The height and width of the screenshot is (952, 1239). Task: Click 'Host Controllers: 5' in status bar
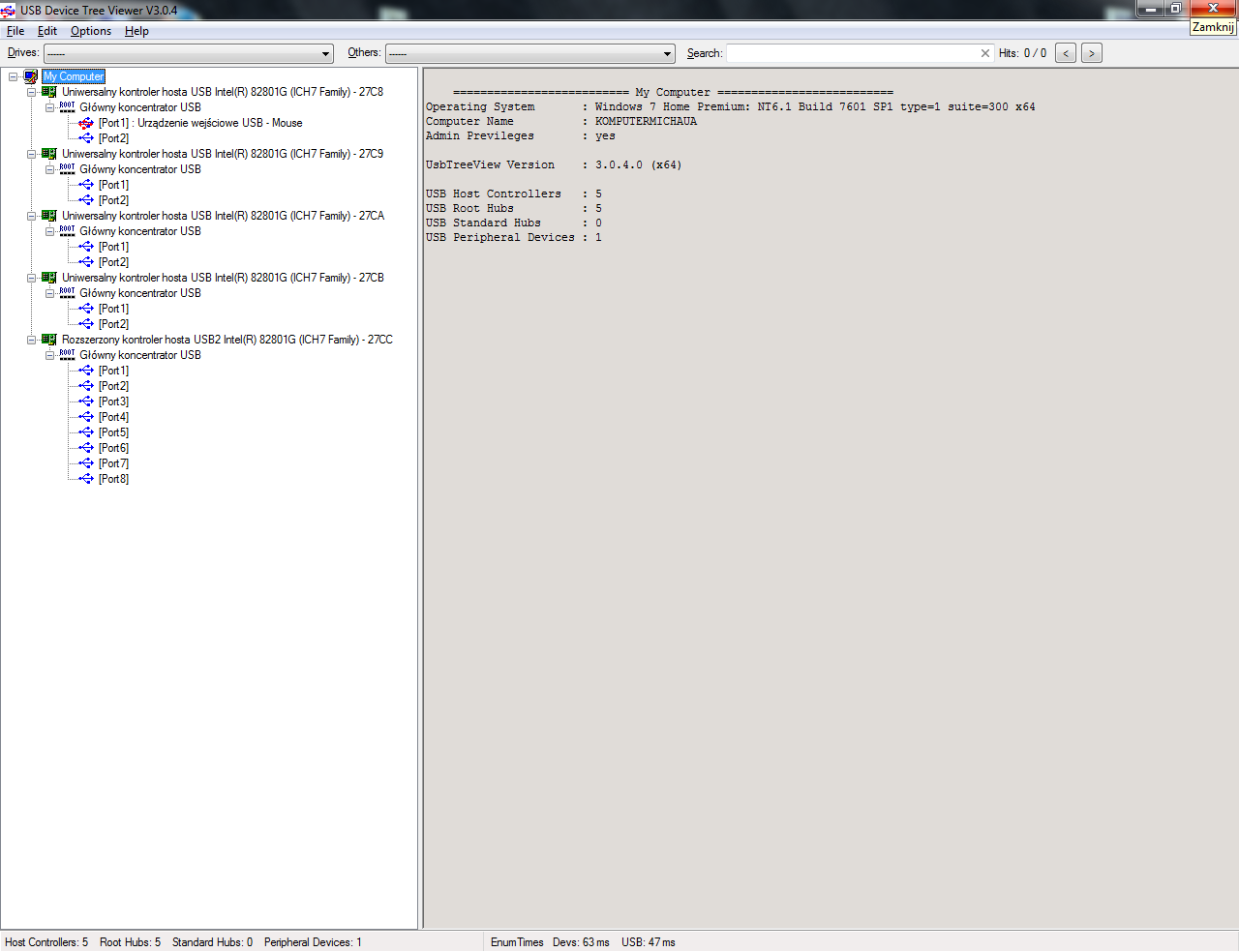point(46,942)
